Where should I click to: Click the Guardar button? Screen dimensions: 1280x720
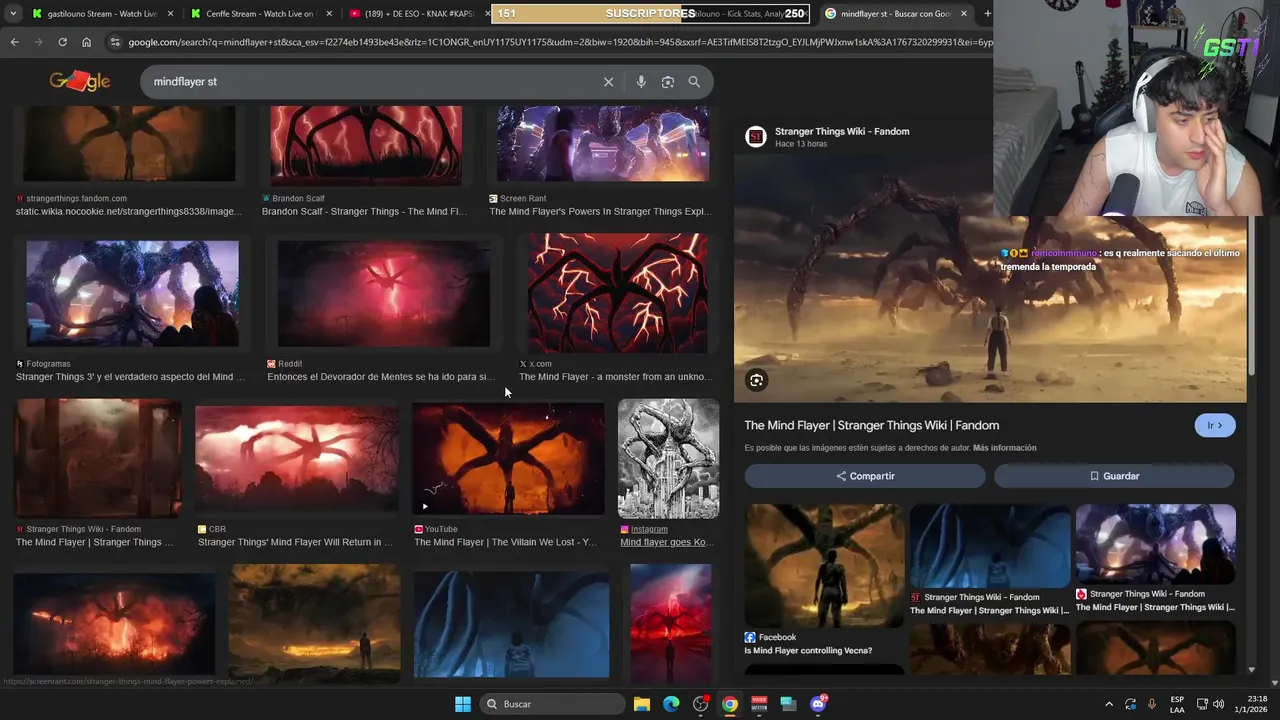[x=1114, y=476]
